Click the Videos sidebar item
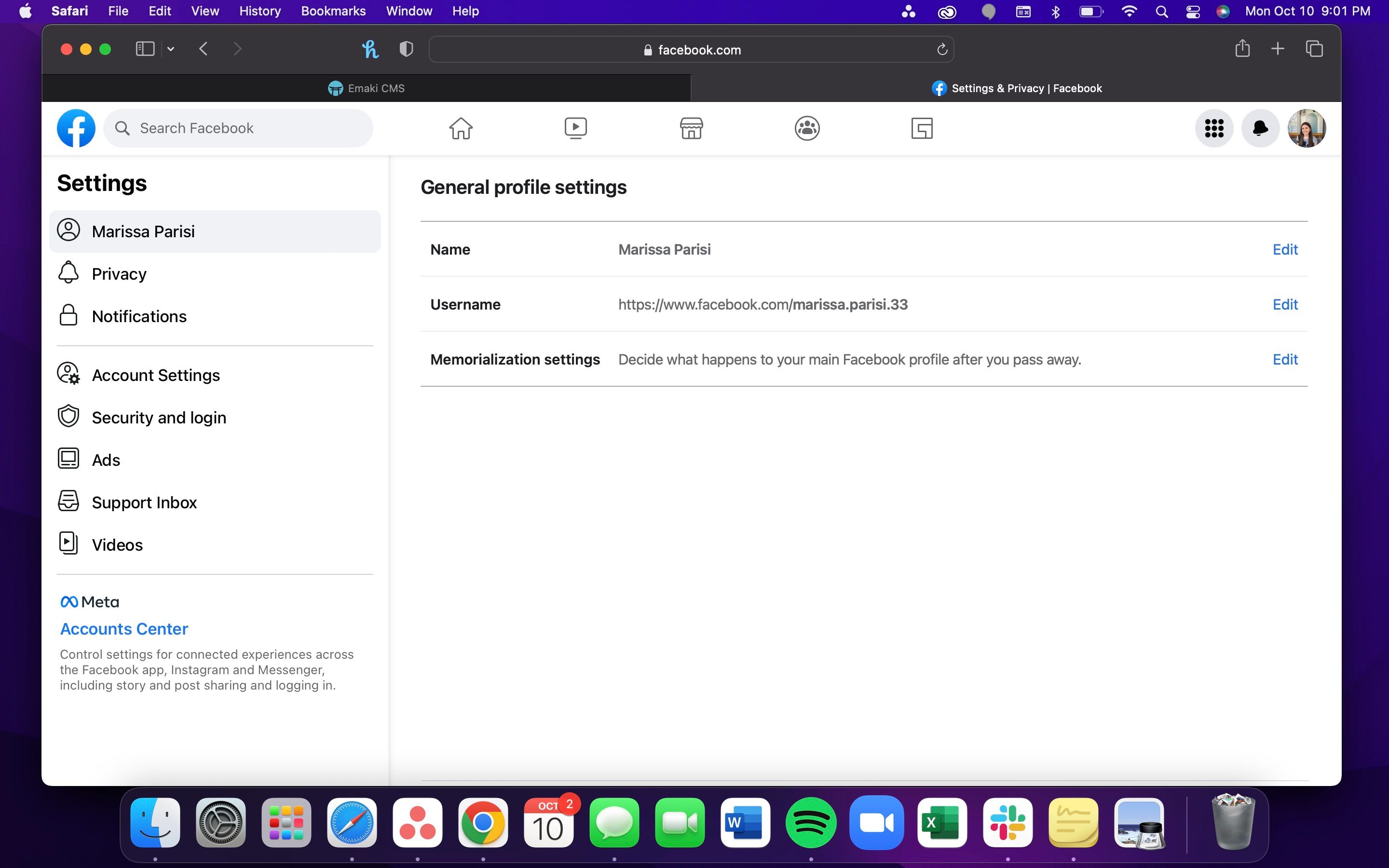1389x868 pixels. point(117,544)
